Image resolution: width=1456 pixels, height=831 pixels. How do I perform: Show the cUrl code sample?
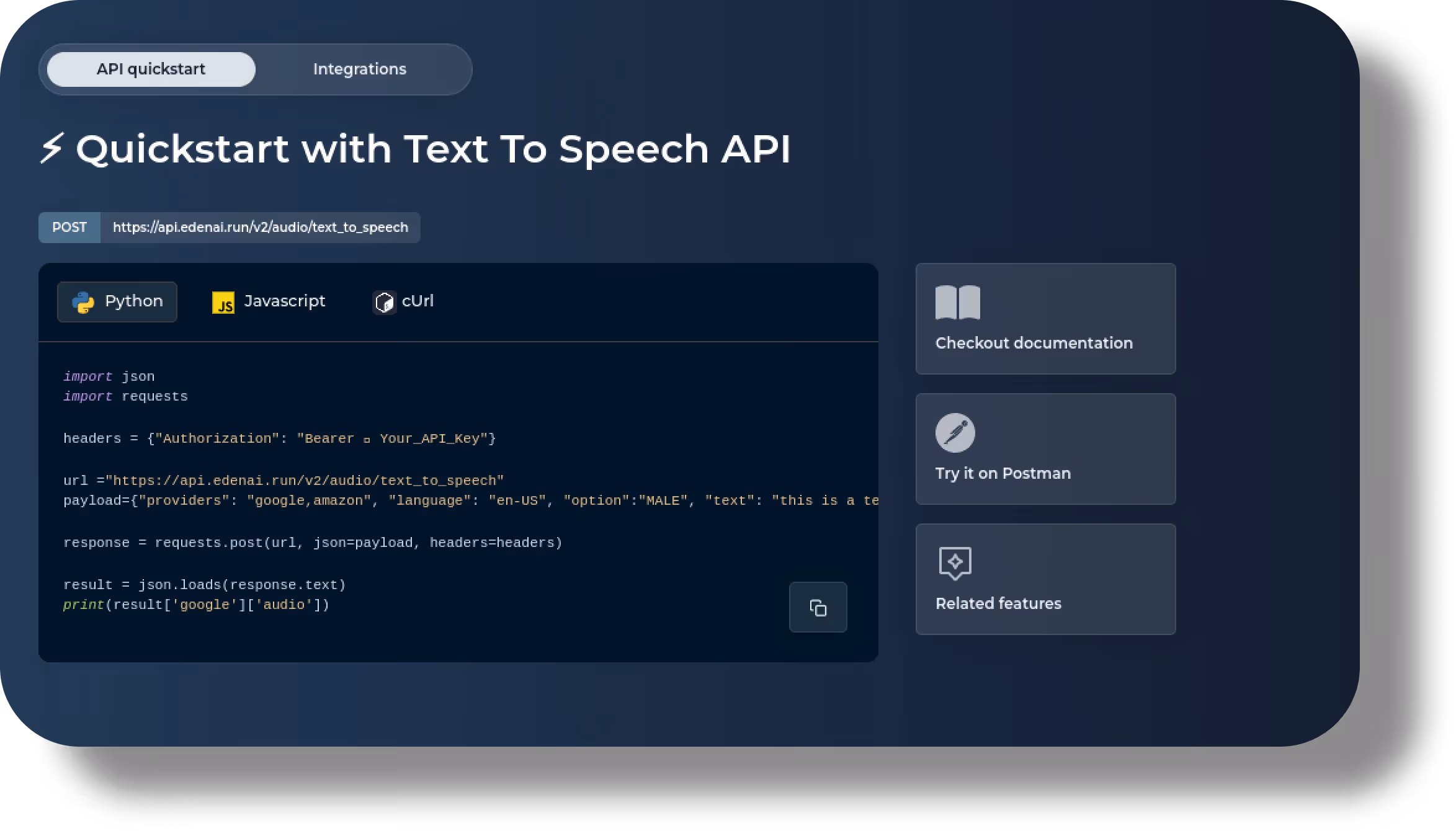pyautogui.click(x=418, y=301)
